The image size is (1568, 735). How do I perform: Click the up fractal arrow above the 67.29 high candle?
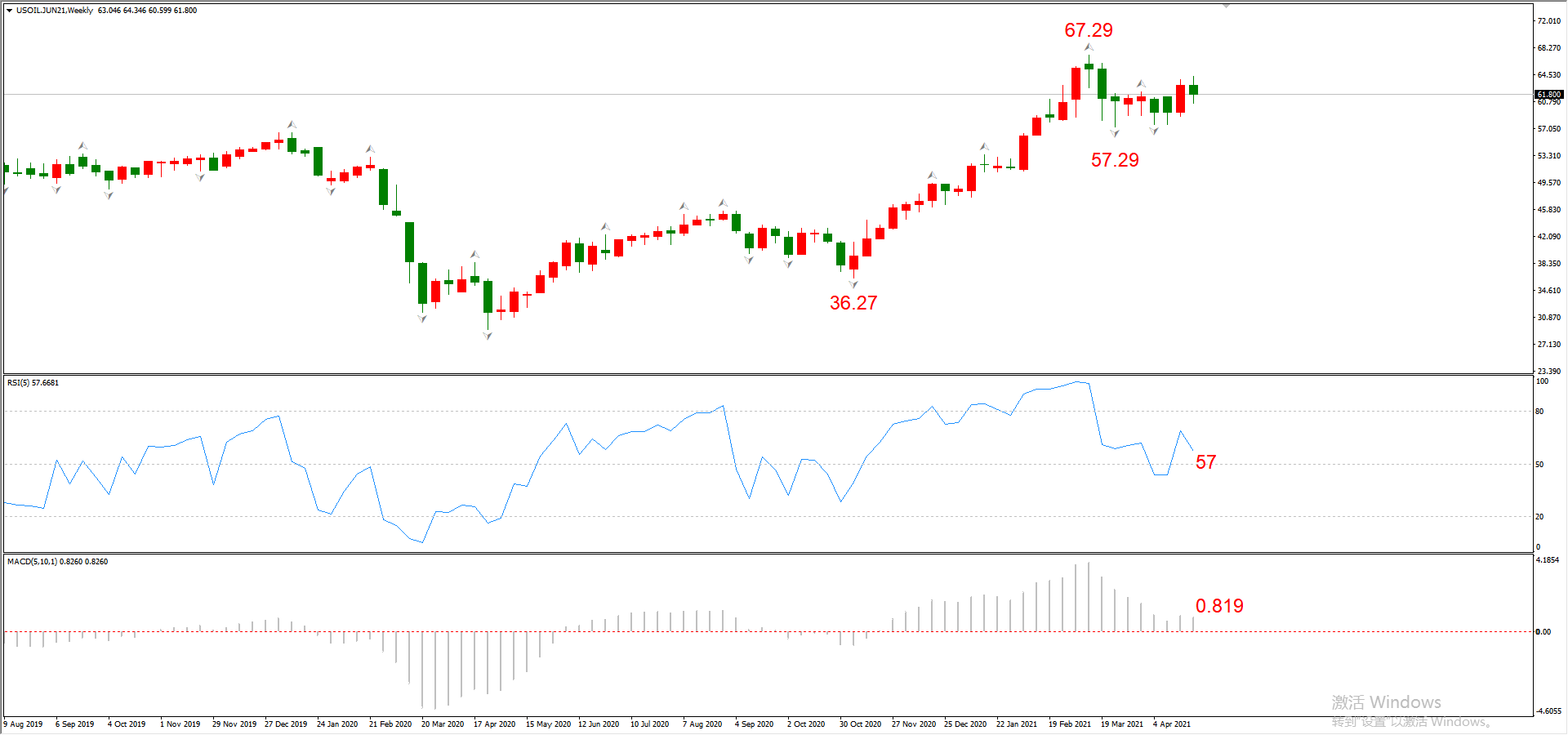click(1089, 47)
